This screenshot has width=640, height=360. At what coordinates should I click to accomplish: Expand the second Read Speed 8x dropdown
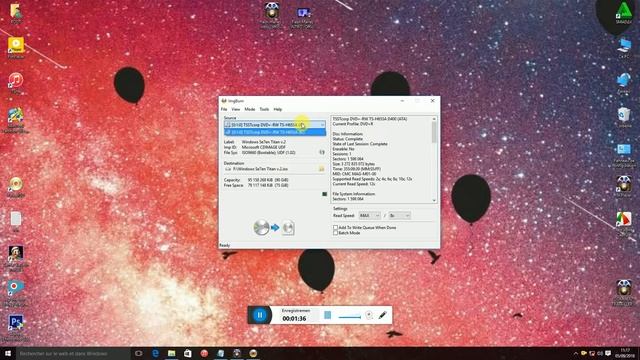coord(399,216)
